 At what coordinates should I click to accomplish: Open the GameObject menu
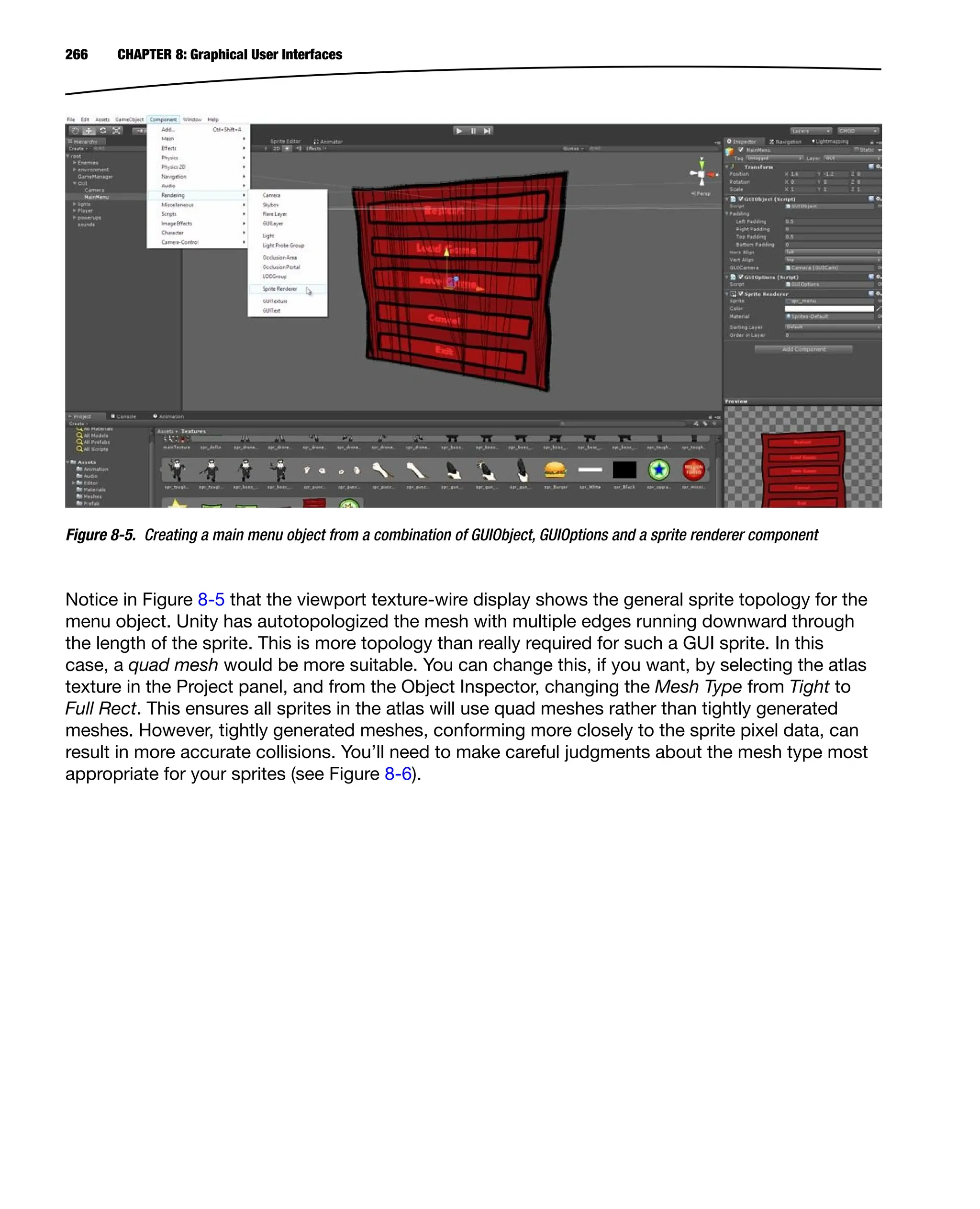129,119
